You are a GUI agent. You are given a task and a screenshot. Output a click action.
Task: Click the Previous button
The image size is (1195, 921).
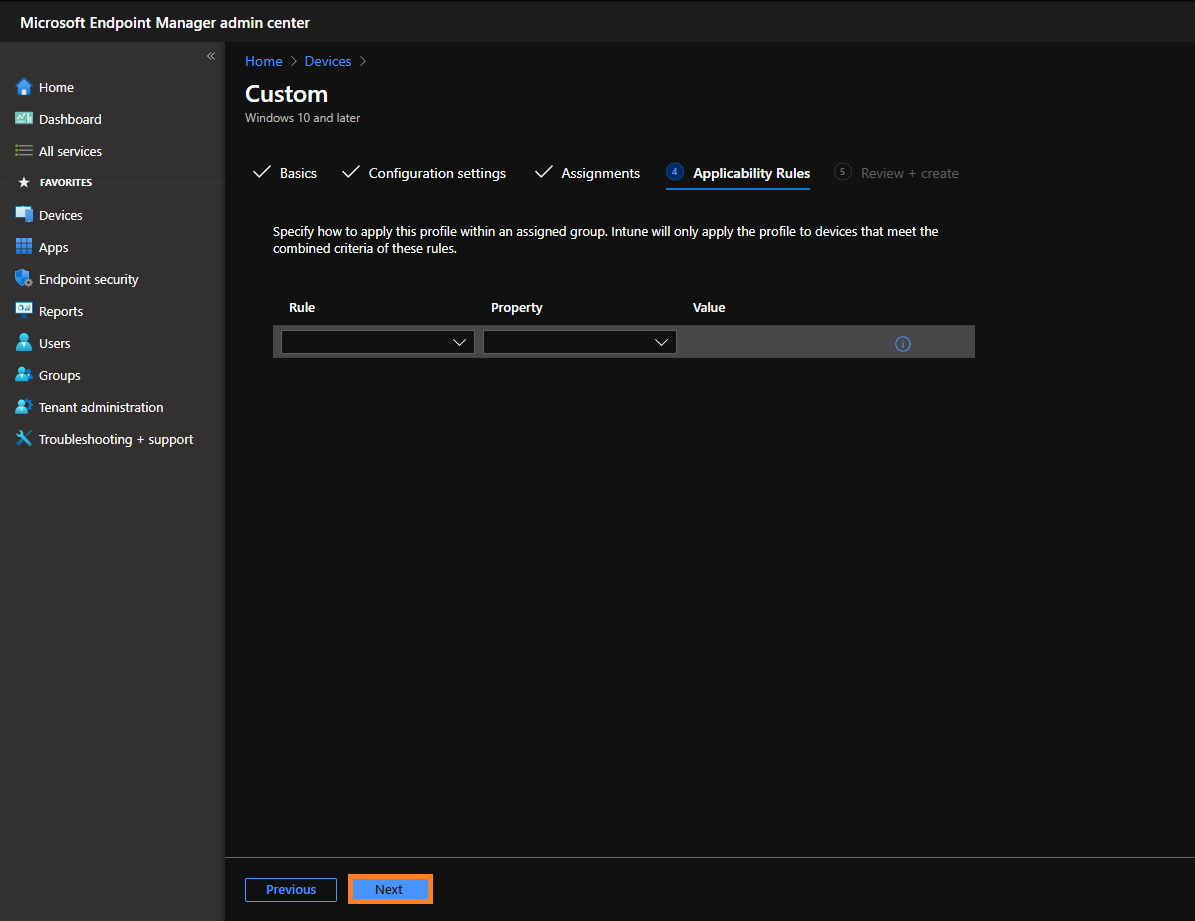[x=290, y=890]
